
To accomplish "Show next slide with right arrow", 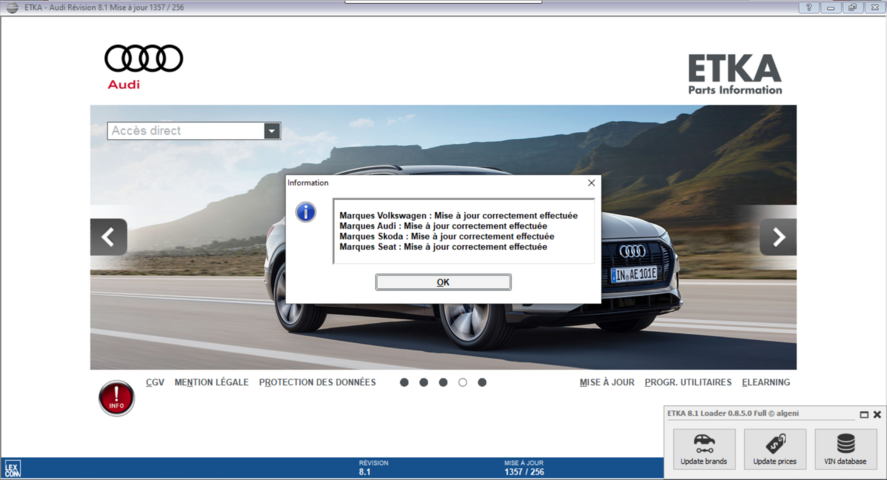I will pyautogui.click(x=778, y=237).
